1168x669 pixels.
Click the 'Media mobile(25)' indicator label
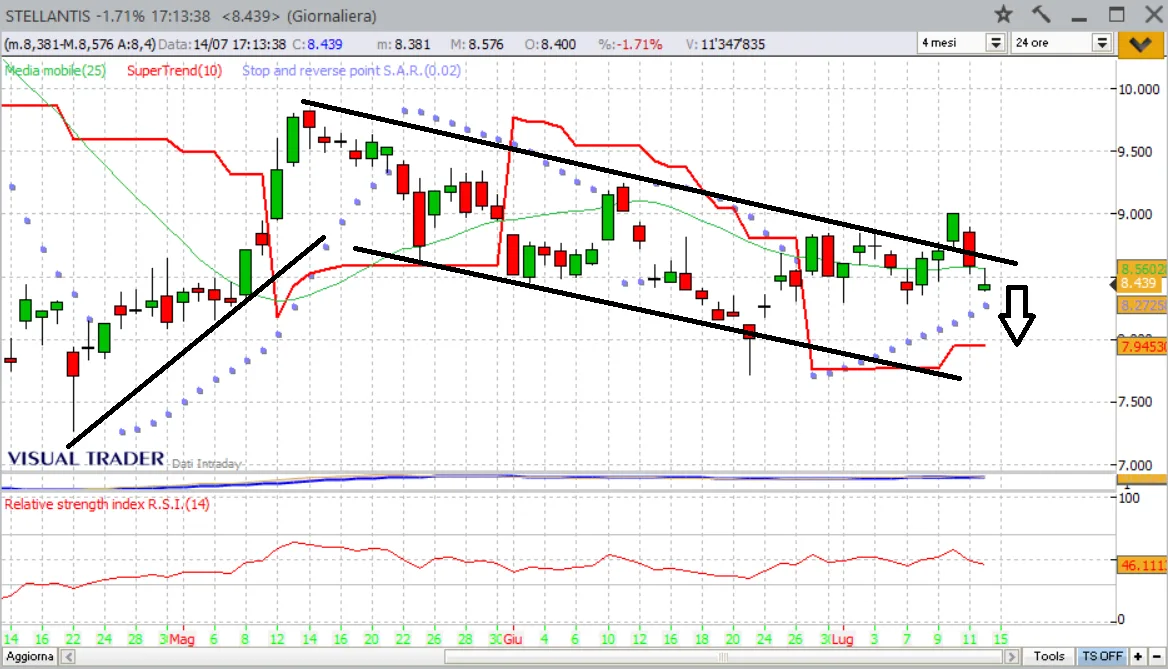click(x=56, y=71)
